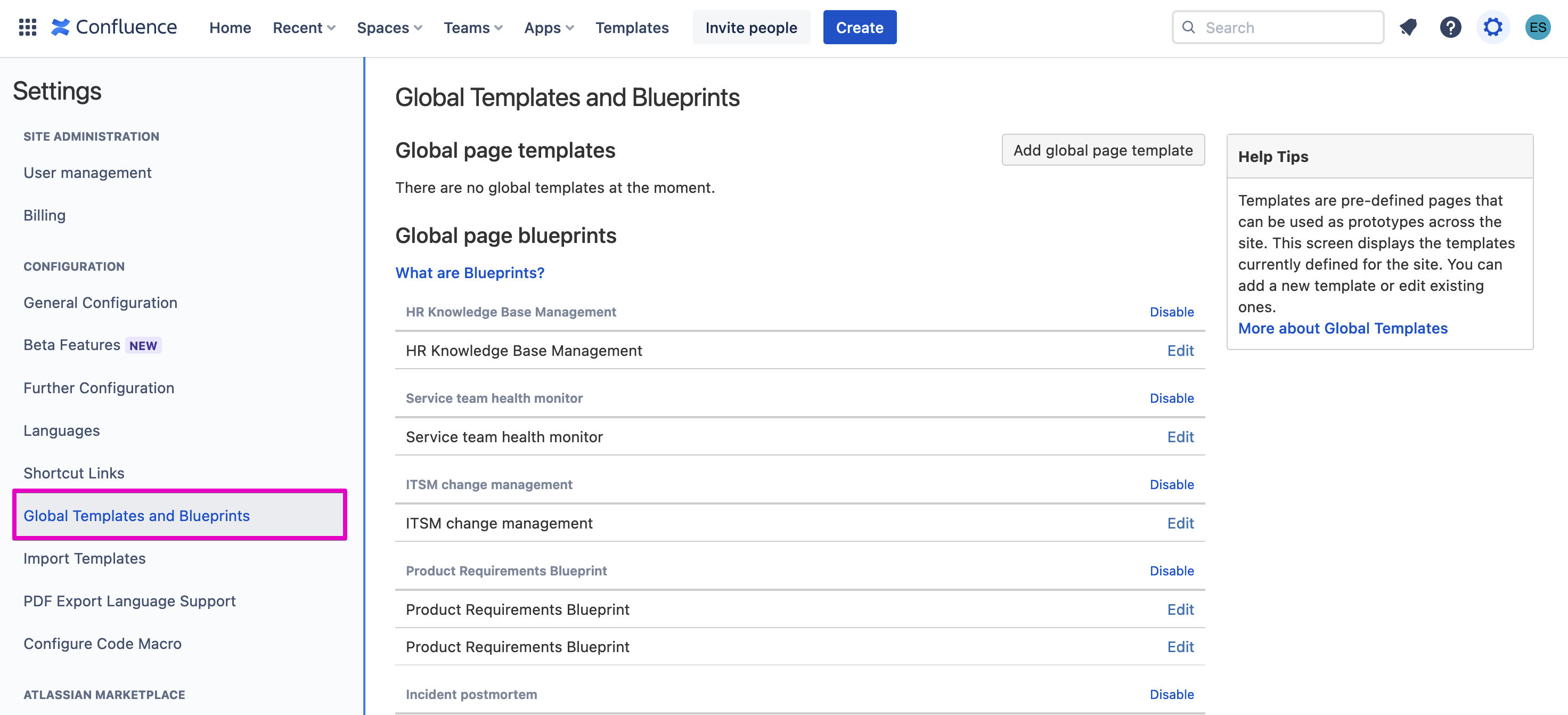Viewport: 1568px width, 715px height.
Task: Click the Invite people button
Action: point(750,27)
